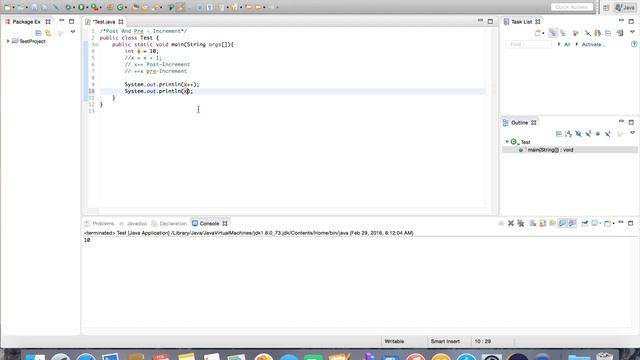Expand the arrow before All in Task List

coord(559,44)
